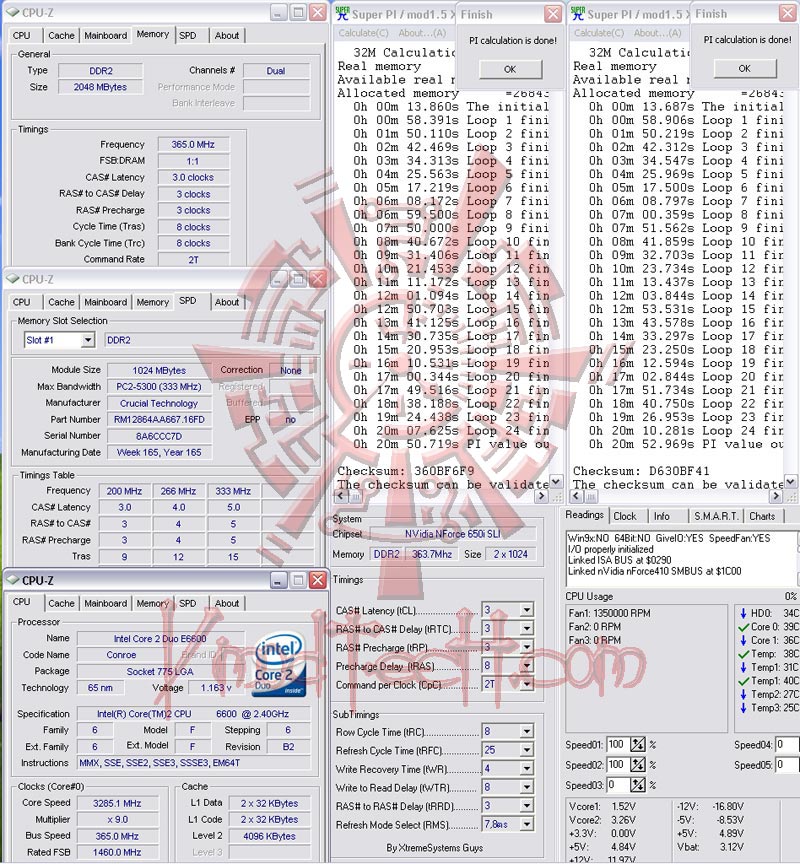Open the Refresh Mode Select (RMS) dropdown
This screenshot has width=800, height=864.
[x=527, y=825]
